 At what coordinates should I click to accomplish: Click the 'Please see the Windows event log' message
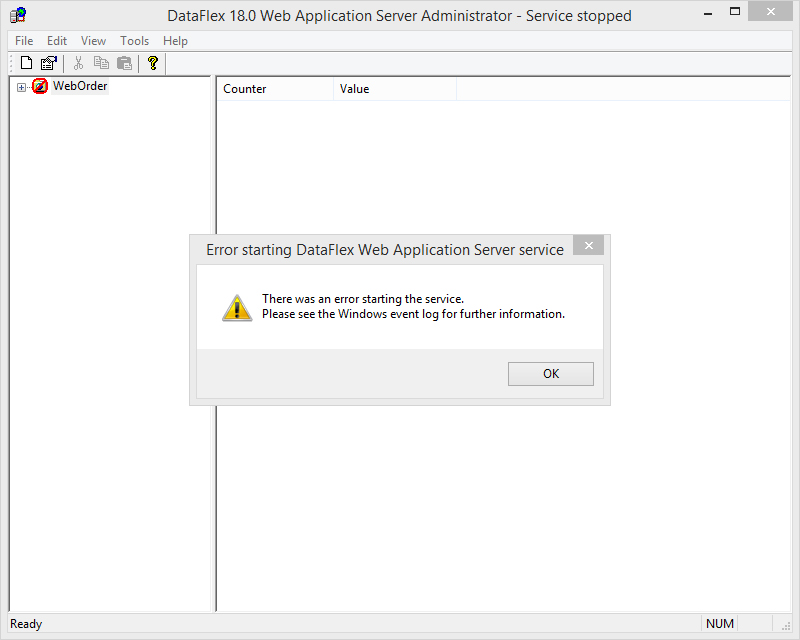point(413,314)
